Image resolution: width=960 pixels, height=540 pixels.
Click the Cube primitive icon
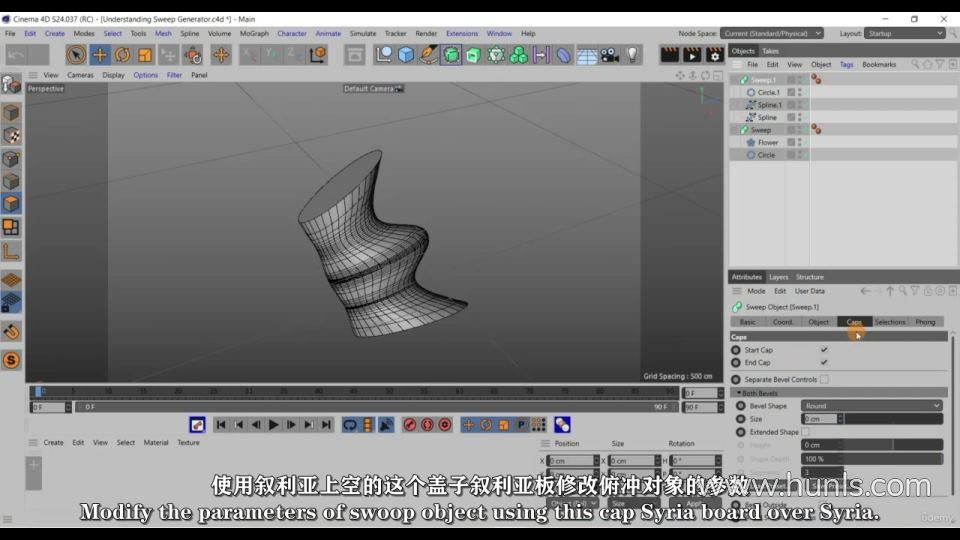pyautogui.click(x=406, y=55)
